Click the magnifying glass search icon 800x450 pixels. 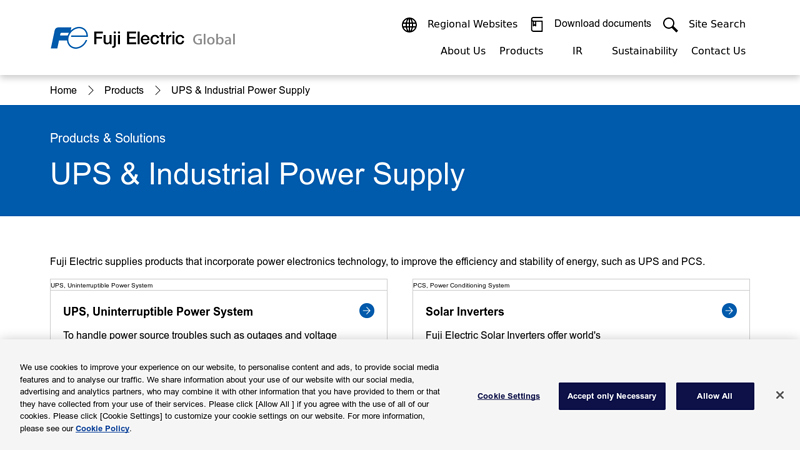click(x=670, y=24)
